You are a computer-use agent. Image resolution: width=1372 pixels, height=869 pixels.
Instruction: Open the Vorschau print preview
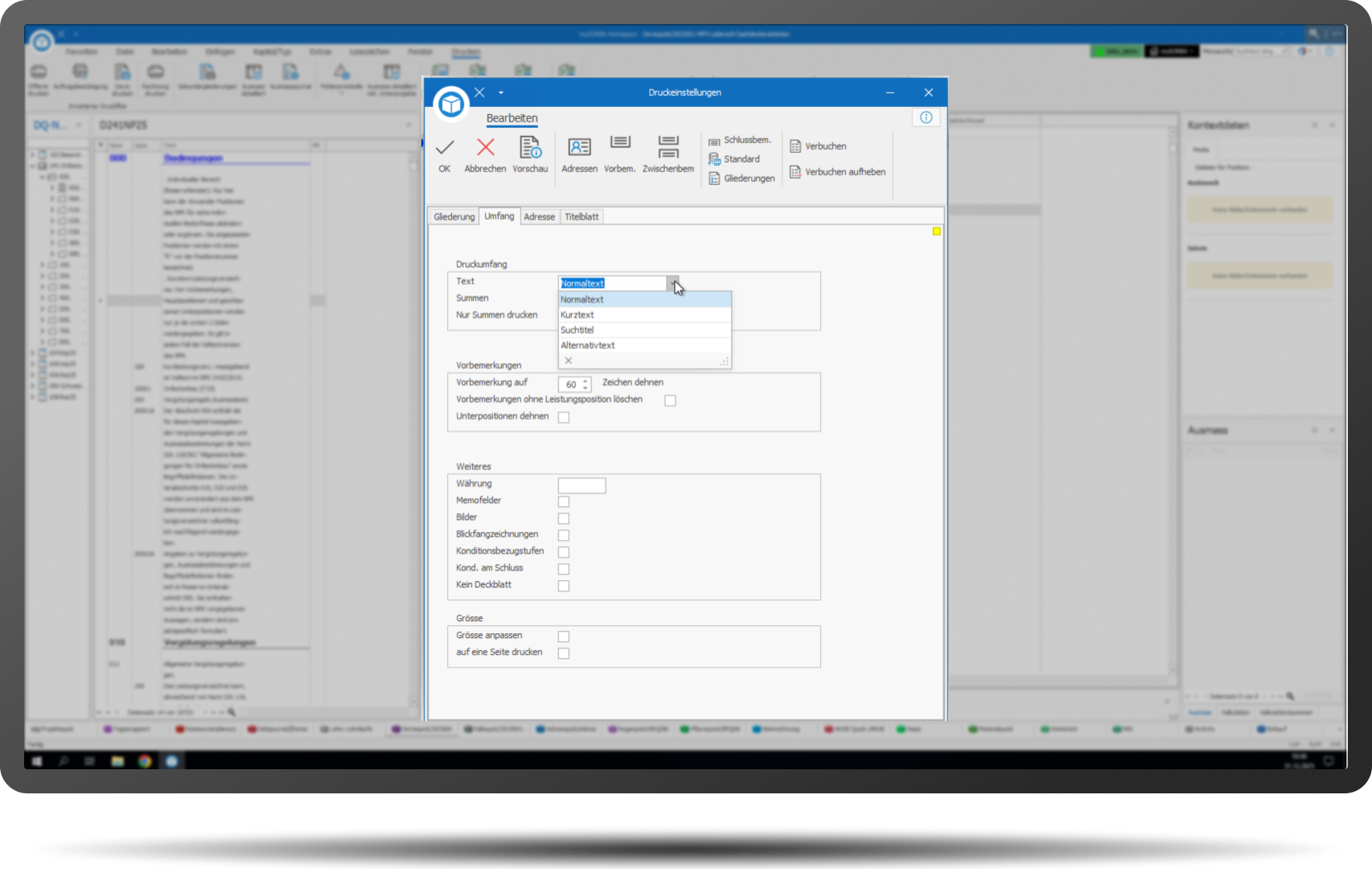[530, 148]
